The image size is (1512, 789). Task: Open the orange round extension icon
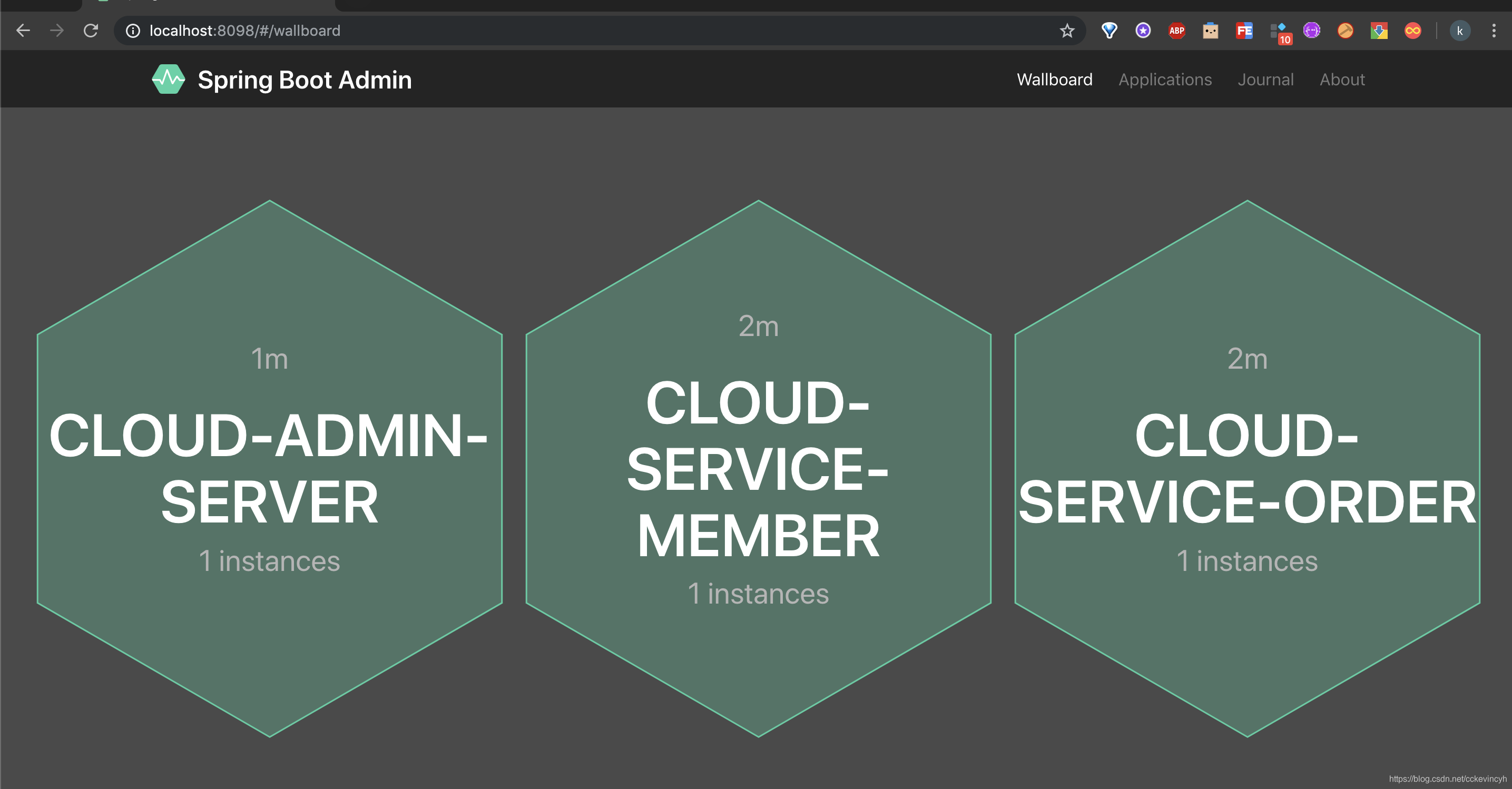pyautogui.click(x=1346, y=31)
